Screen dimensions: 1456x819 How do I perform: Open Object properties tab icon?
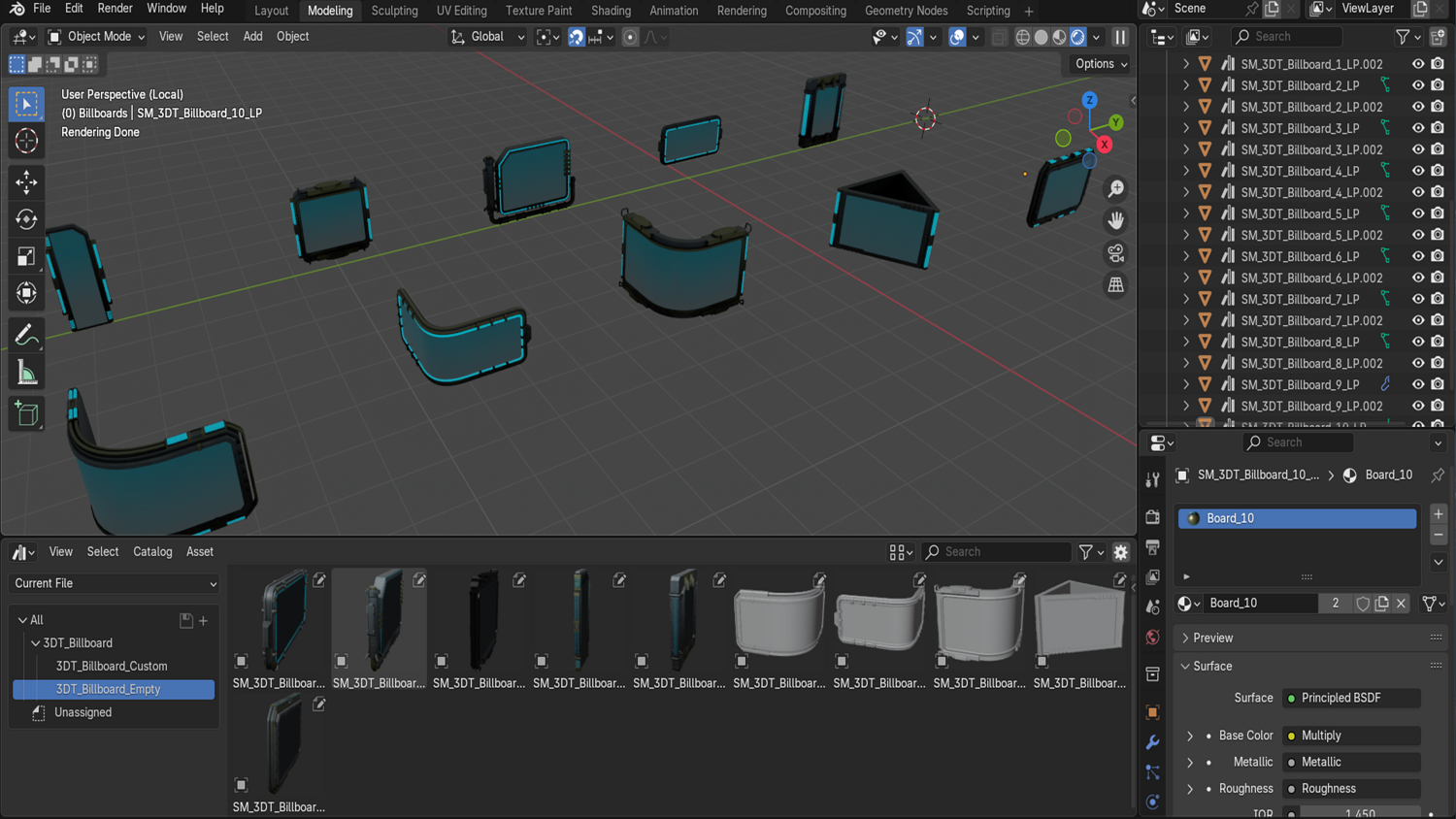point(1152,712)
